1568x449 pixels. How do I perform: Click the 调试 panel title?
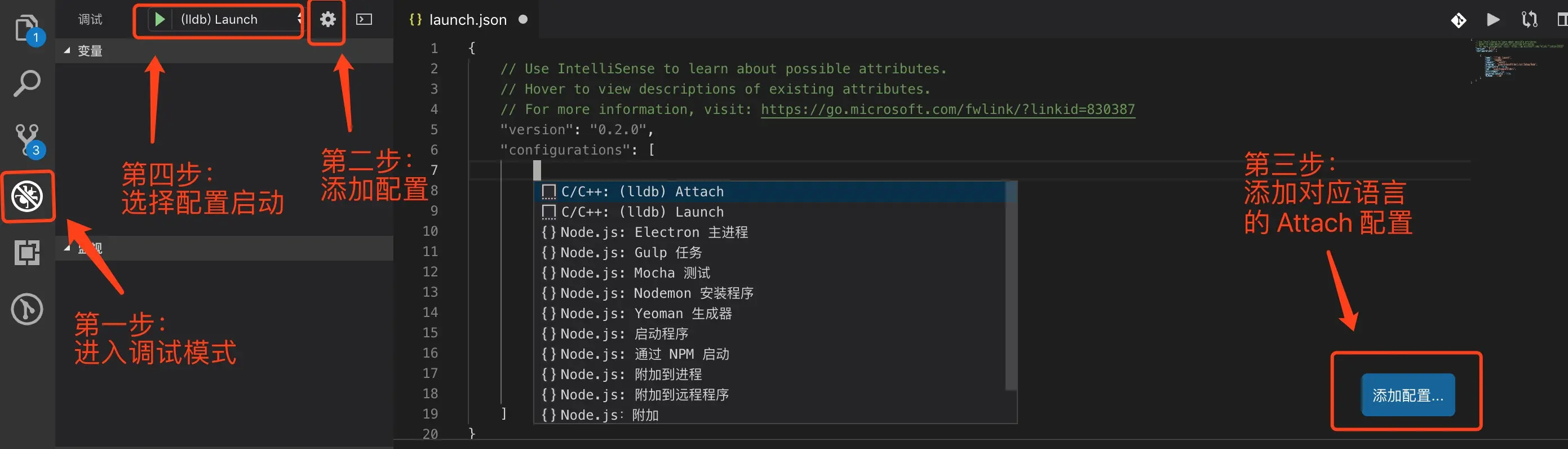(x=90, y=20)
